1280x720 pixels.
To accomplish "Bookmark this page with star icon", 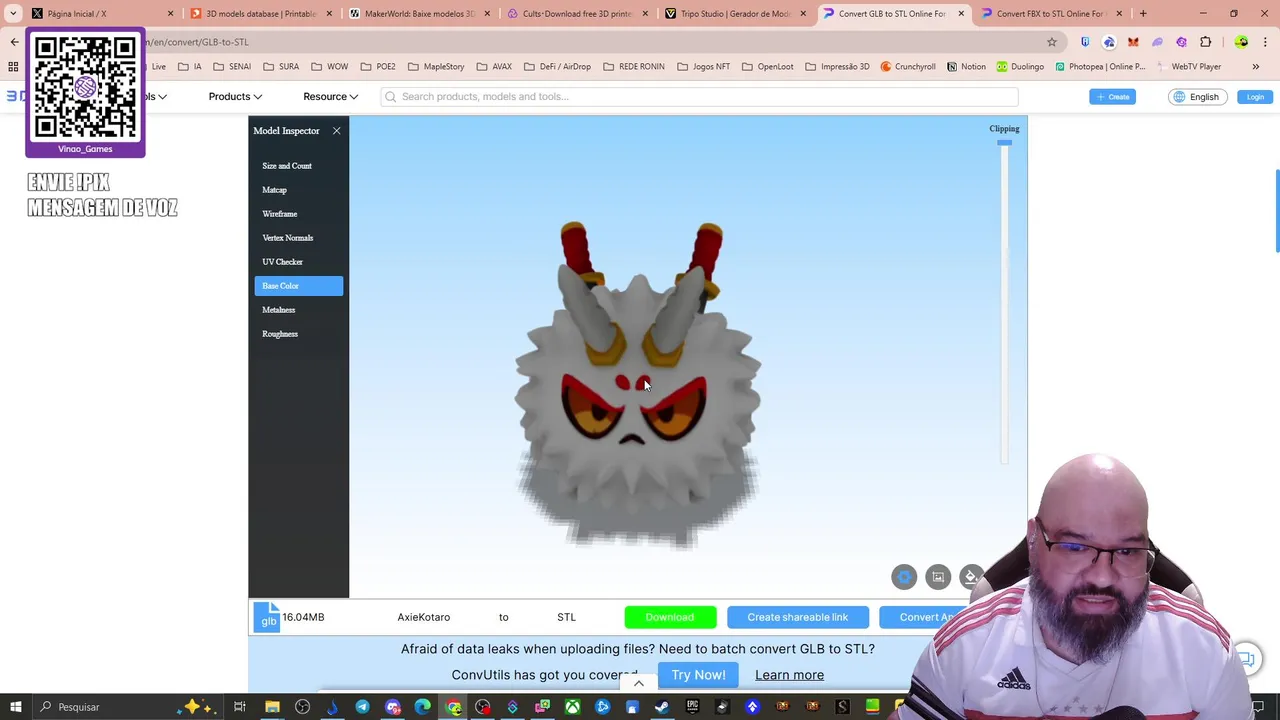I will click(1052, 42).
